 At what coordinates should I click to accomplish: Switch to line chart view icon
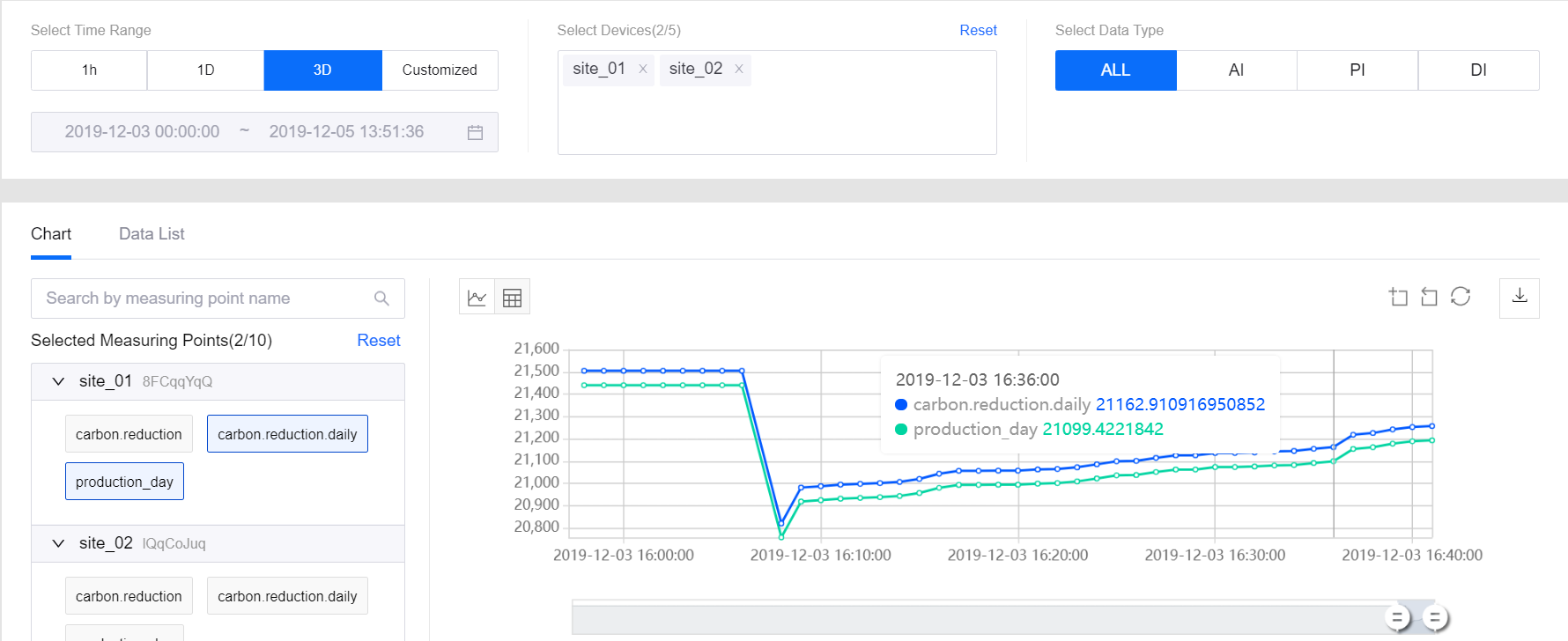point(477,298)
